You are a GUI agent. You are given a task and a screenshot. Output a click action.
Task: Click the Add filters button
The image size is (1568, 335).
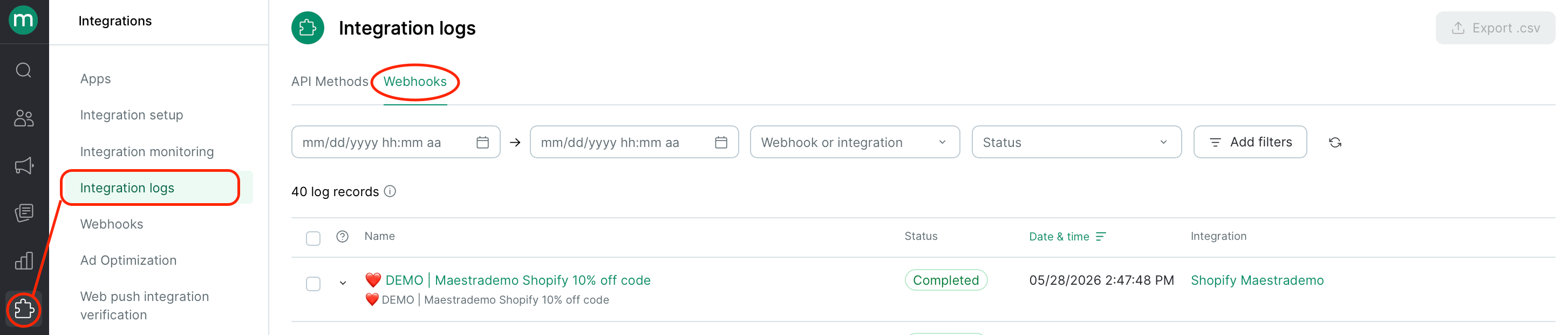point(1250,142)
